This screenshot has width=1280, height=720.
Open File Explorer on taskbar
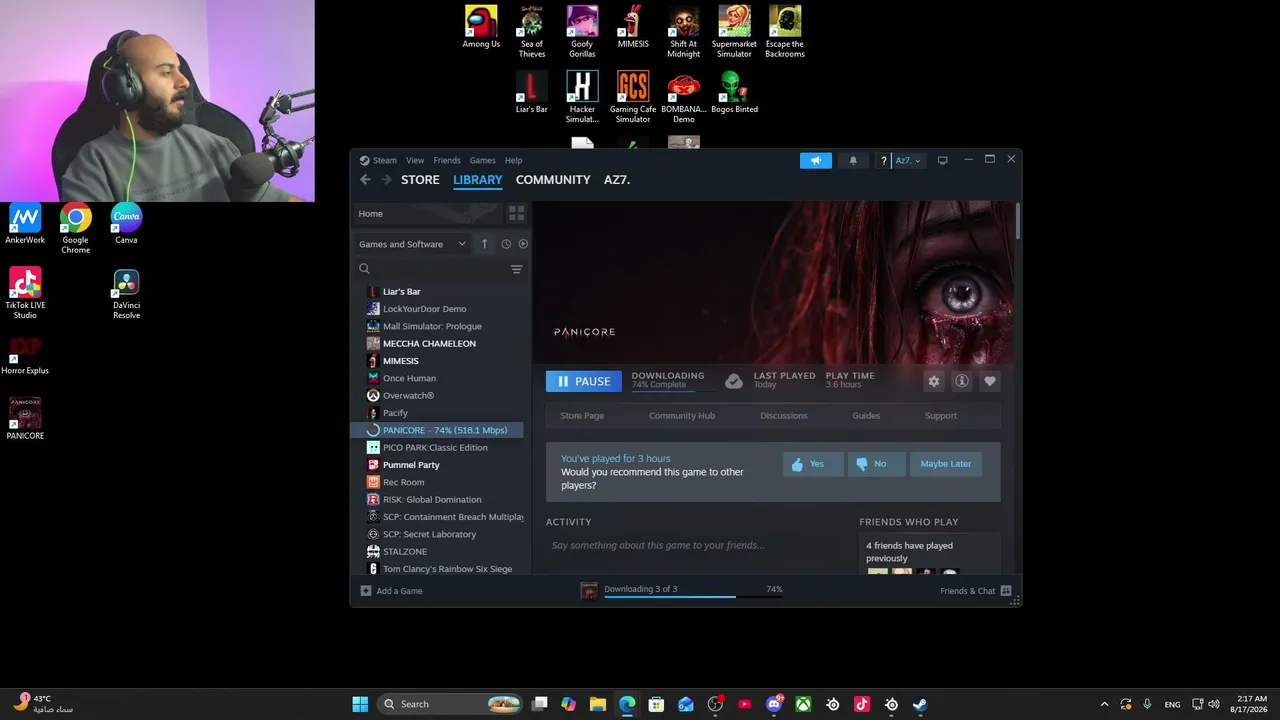tap(598, 704)
